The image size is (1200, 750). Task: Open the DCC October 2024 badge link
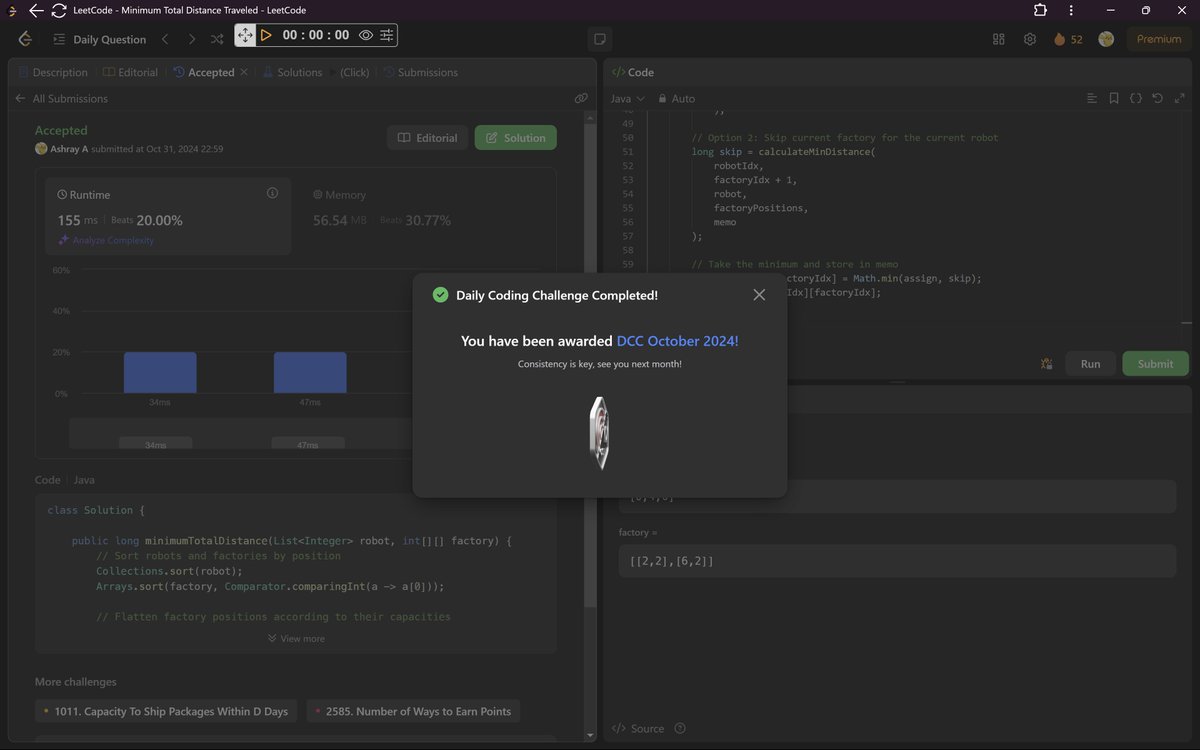tap(678, 341)
